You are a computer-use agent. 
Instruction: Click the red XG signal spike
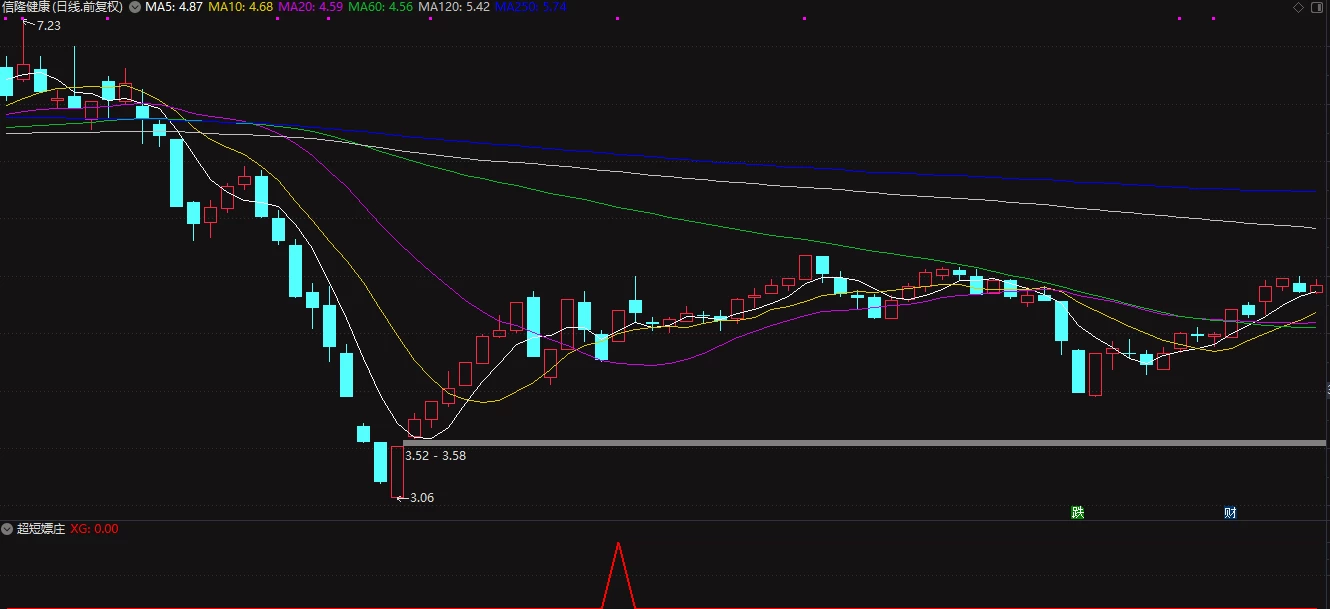(x=619, y=575)
